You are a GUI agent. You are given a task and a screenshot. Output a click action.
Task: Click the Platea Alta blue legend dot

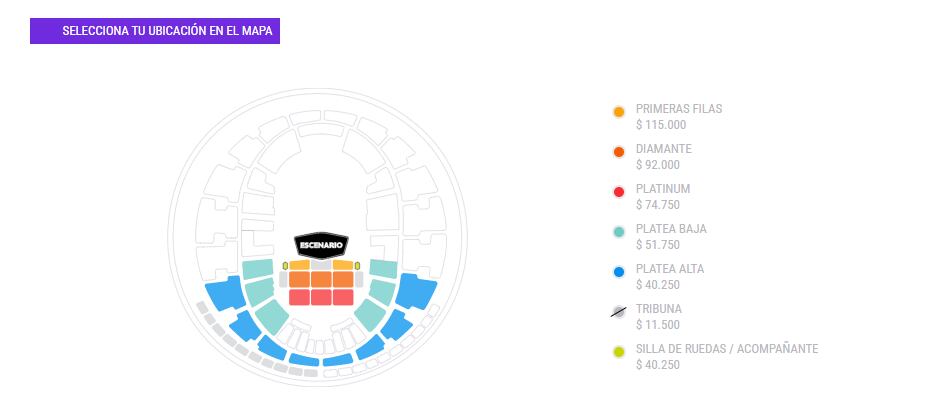coord(618,272)
